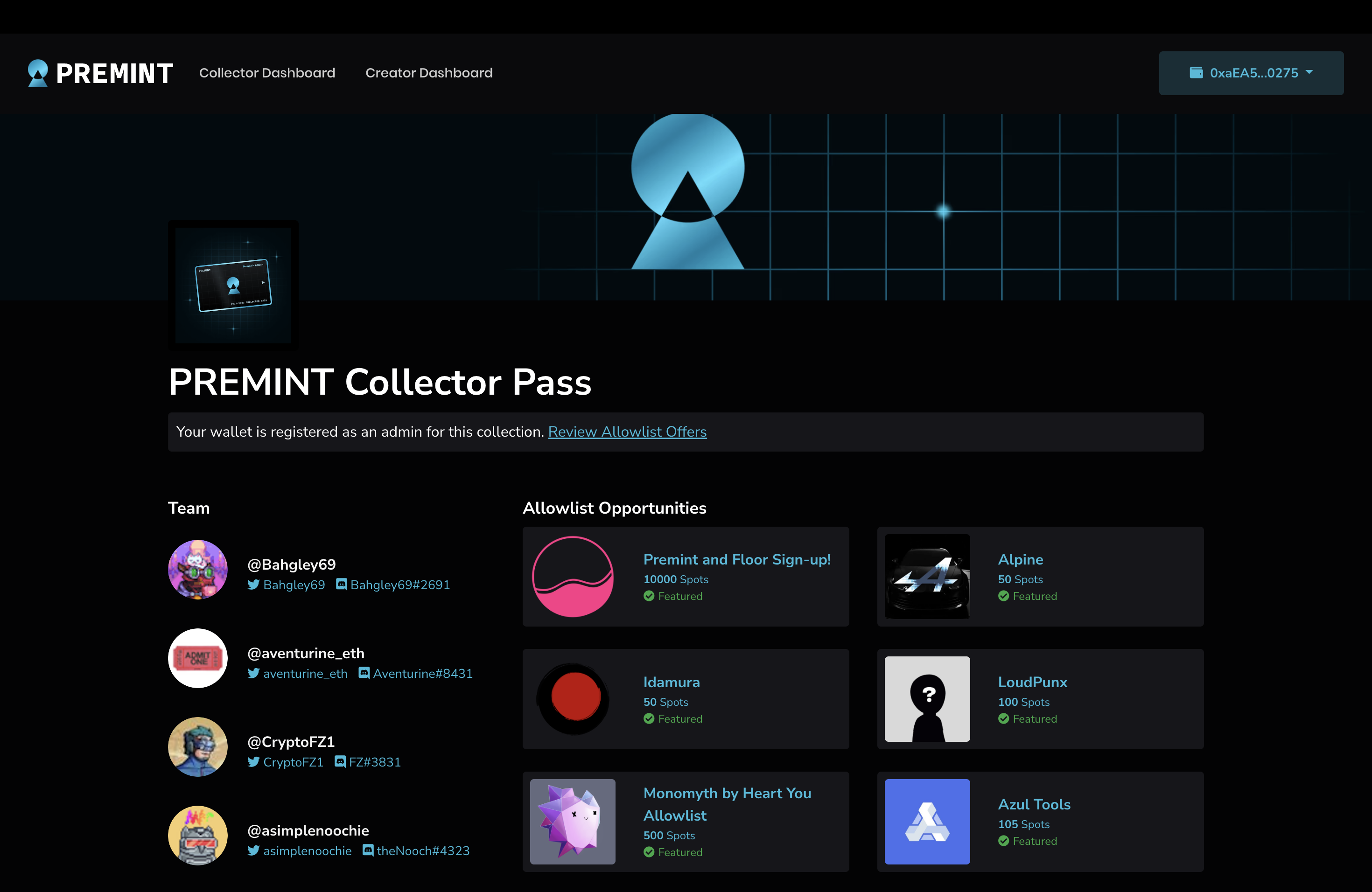Click the PREMINT Collector Pass heading
Image resolution: width=1372 pixels, height=892 pixels.
click(380, 382)
